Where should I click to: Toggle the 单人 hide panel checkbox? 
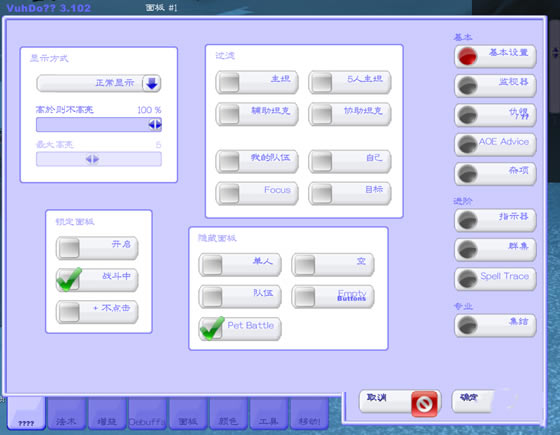pyautogui.click(x=212, y=265)
